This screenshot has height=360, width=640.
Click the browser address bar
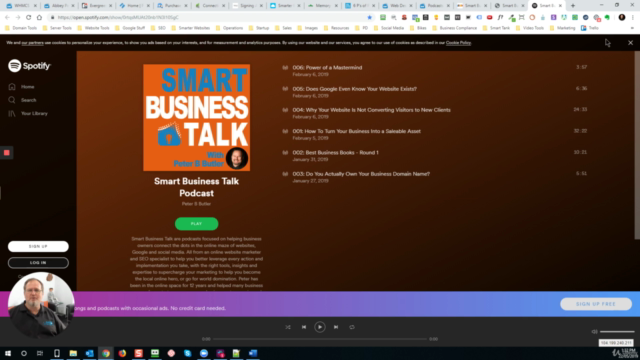[x=208, y=18]
